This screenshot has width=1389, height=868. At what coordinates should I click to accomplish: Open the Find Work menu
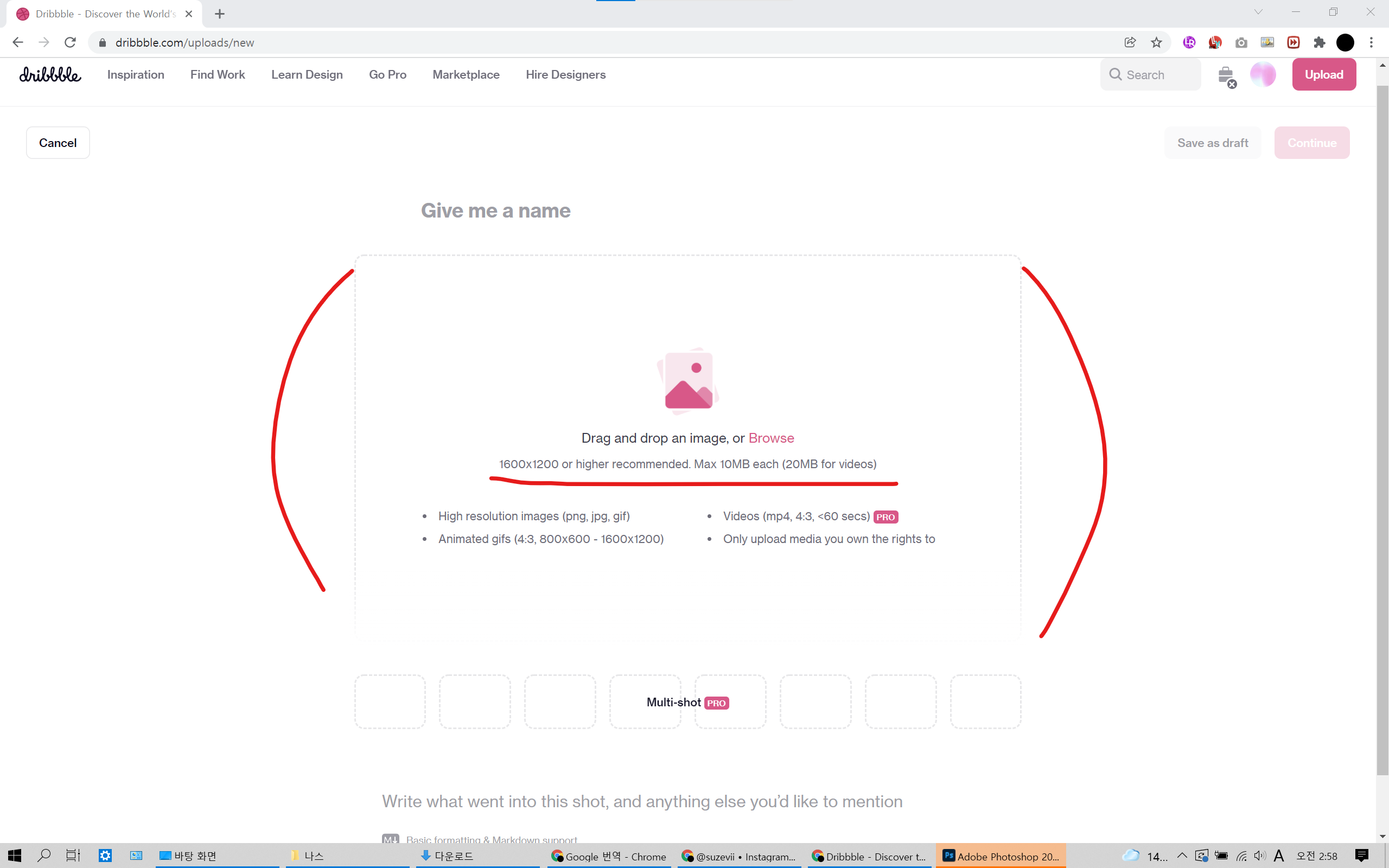coord(218,75)
